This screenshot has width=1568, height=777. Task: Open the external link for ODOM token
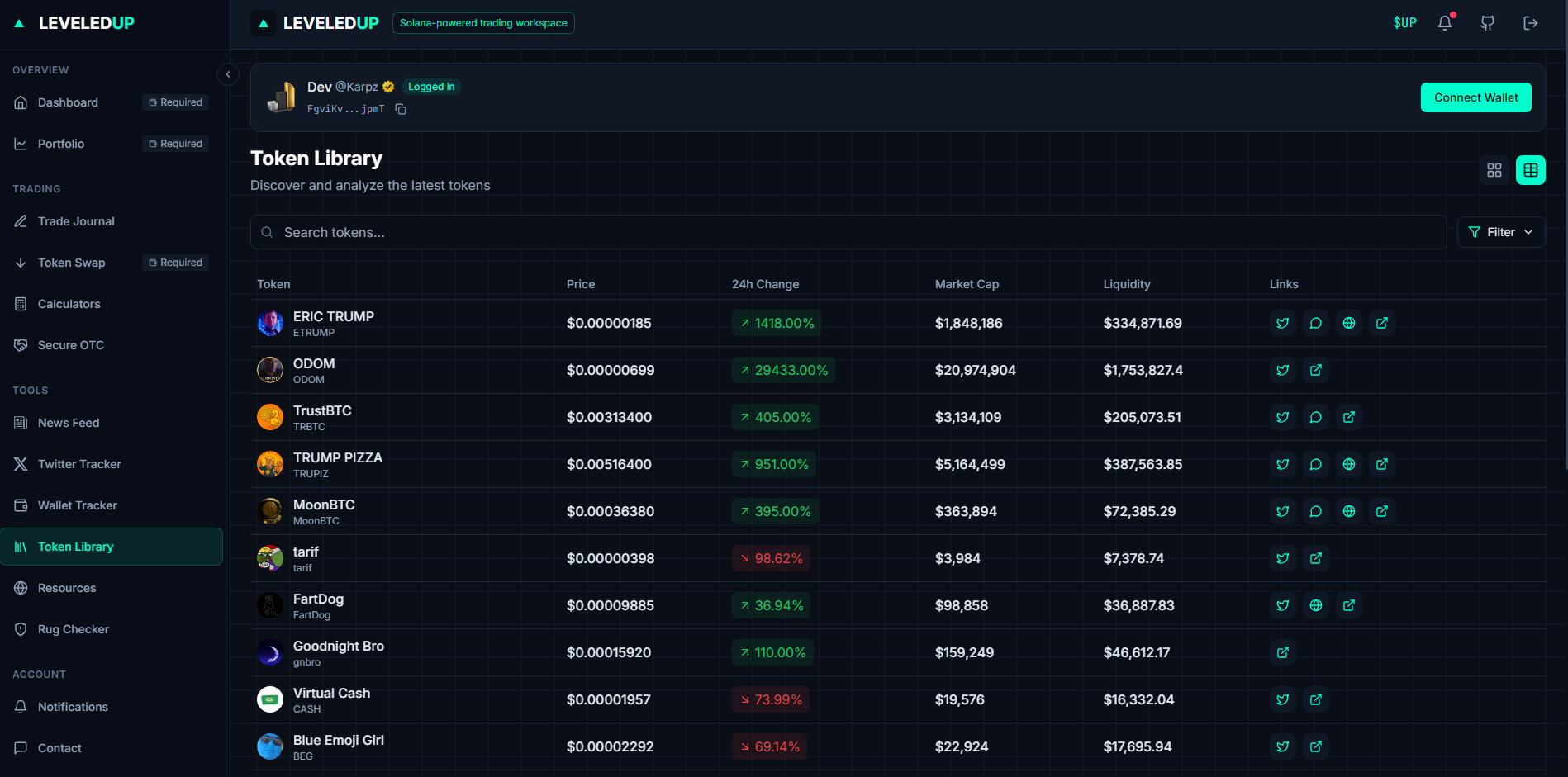click(x=1316, y=370)
